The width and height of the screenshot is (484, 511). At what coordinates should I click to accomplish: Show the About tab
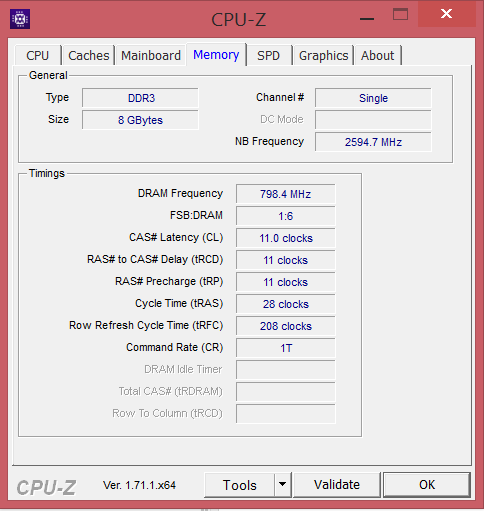coord(378,55)
